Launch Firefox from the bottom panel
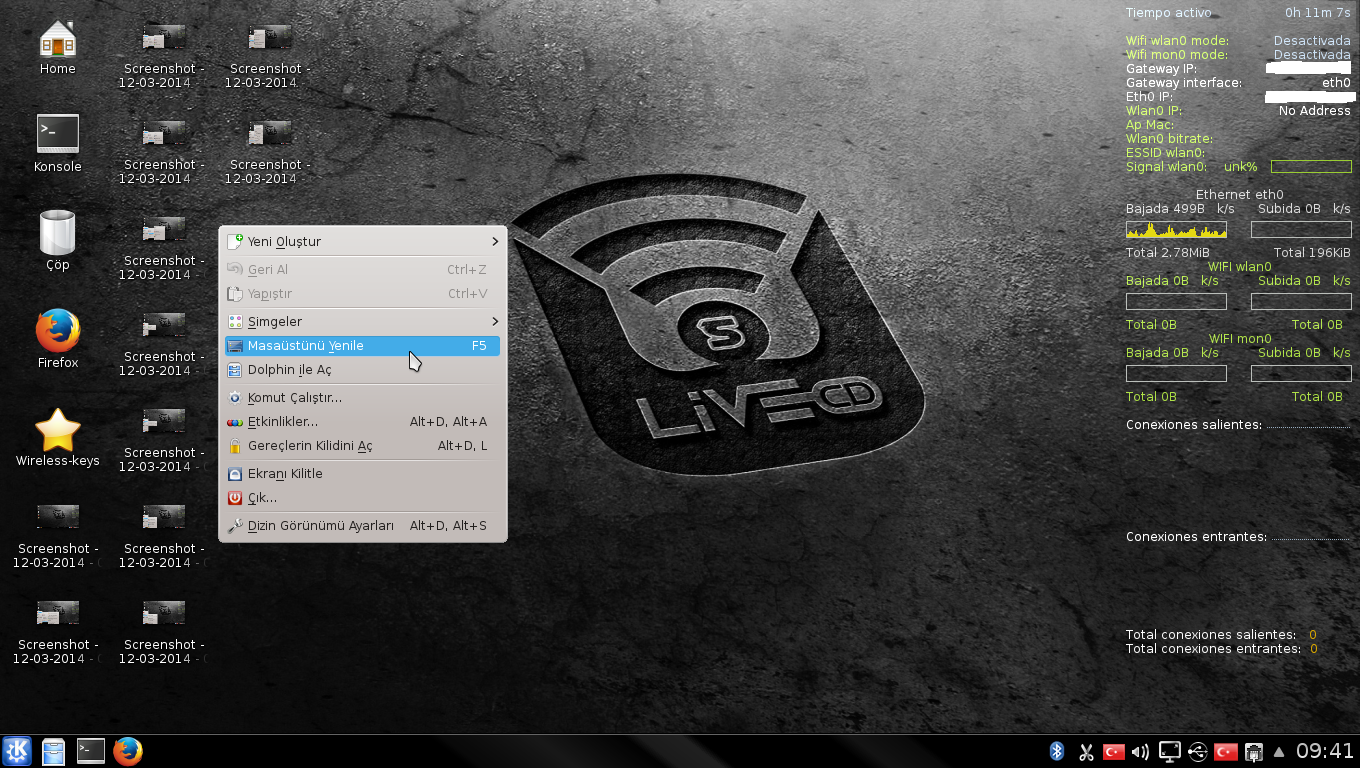 tap(127, 751)
